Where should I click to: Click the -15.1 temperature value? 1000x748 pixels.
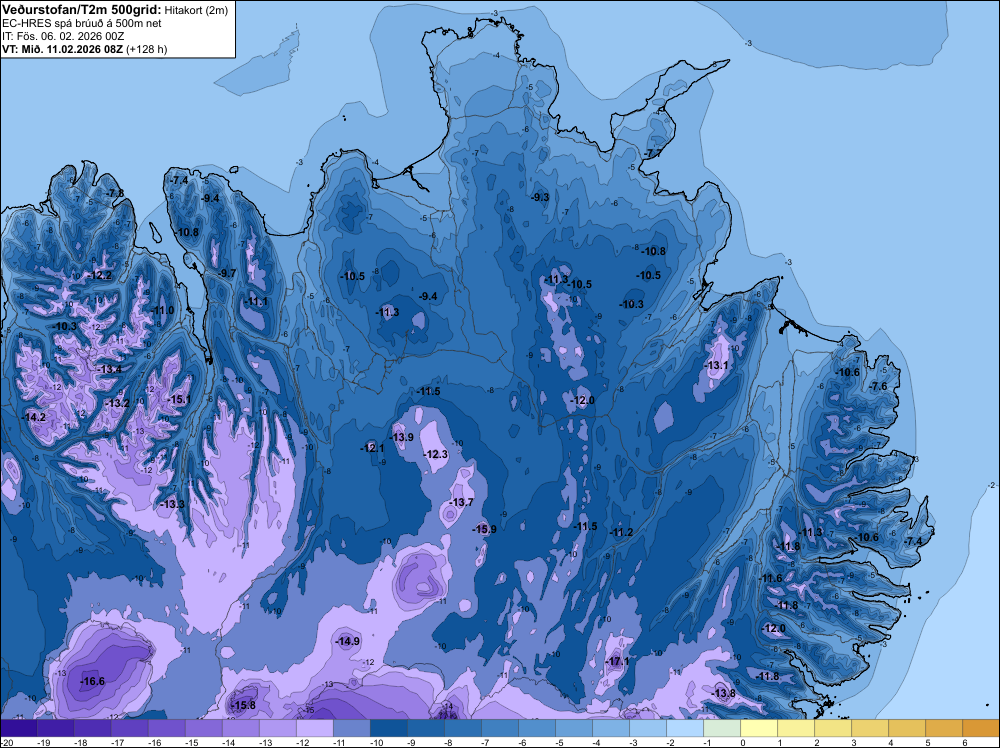pyautogui.click(x=179, y=399)
